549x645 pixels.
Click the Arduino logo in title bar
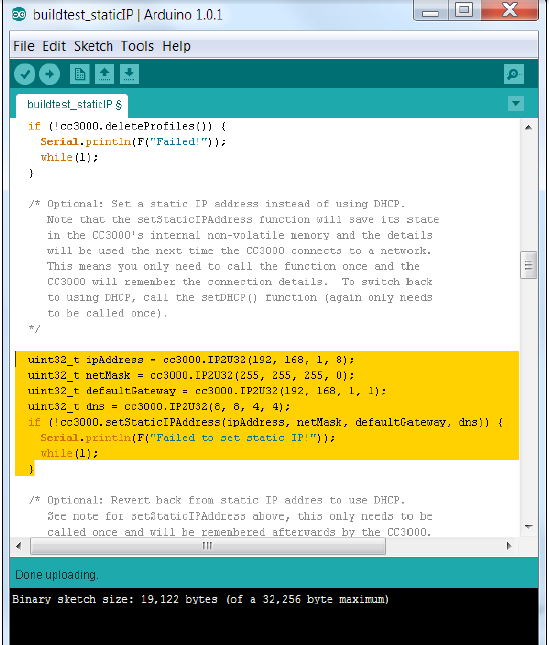19,15
